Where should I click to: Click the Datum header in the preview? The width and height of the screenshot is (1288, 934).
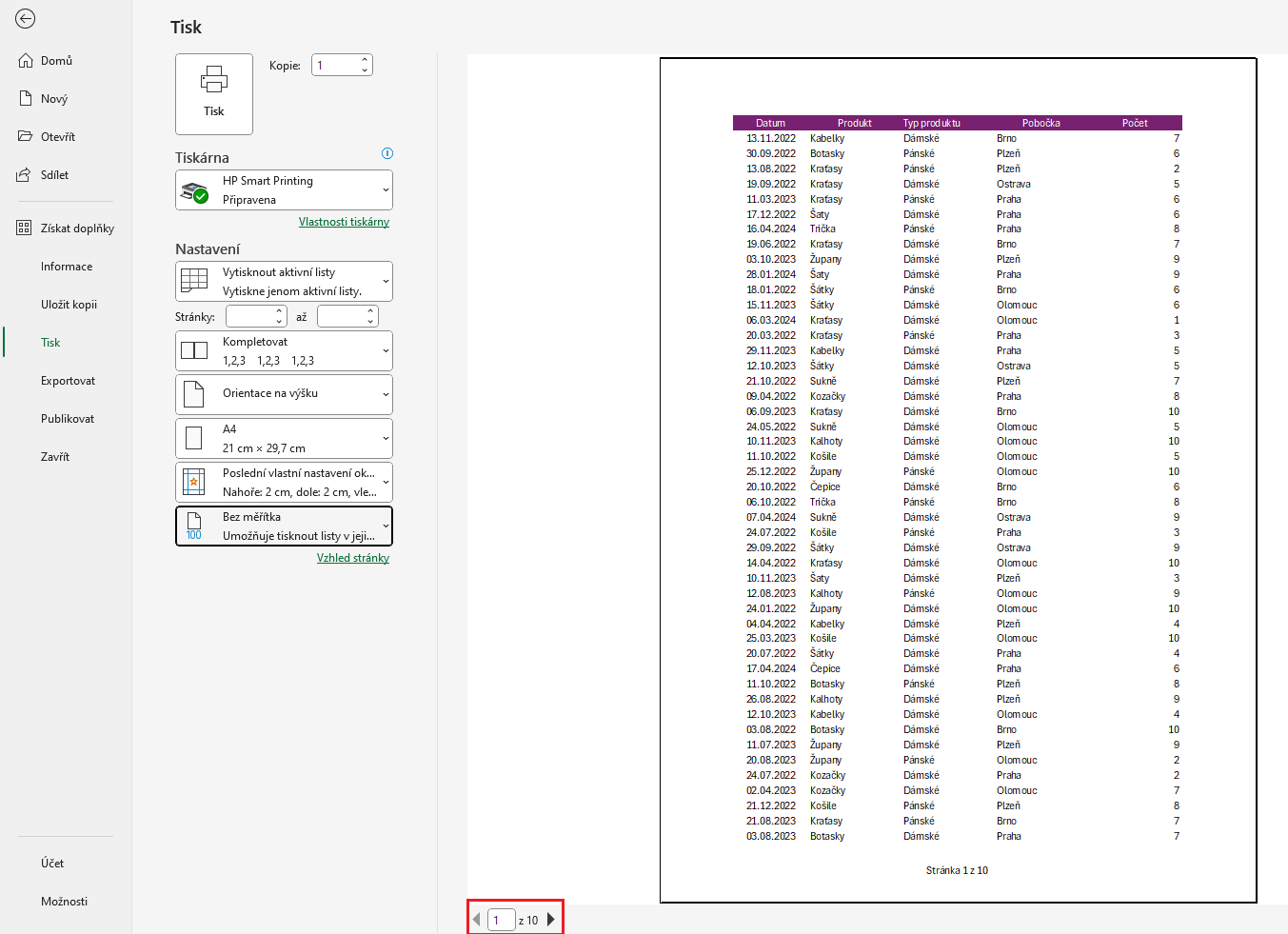click(x=771, y=123)
